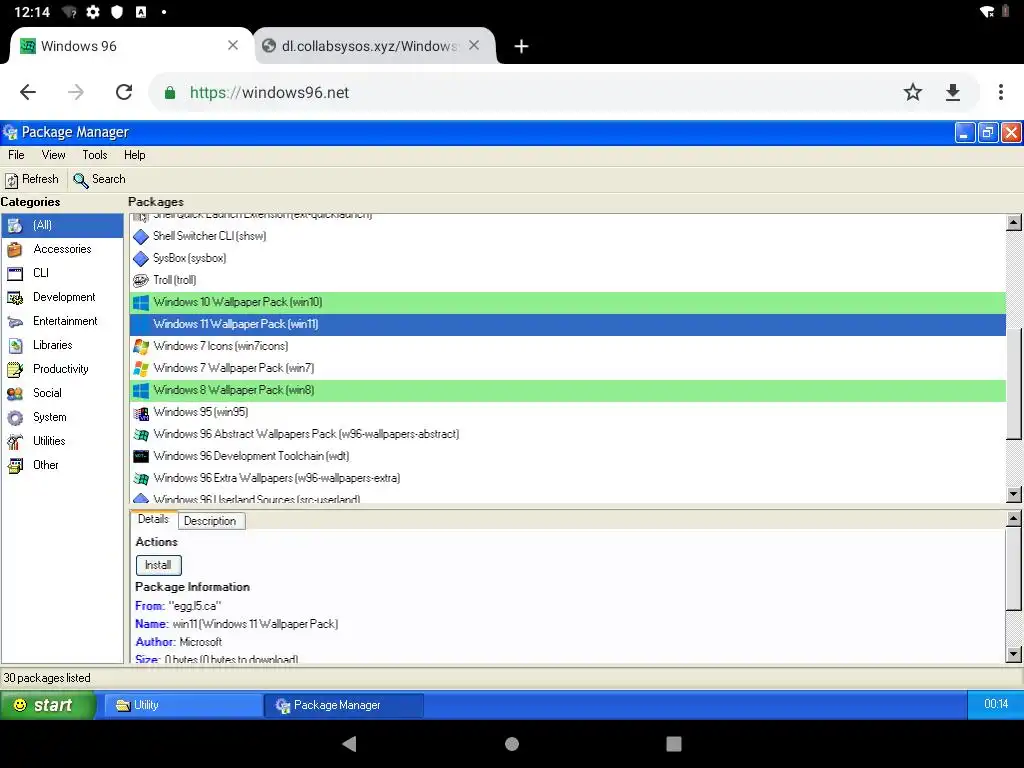Image resolution: width=1024 pixels, height=768 pixels.
Task: Go back in the browser
Action: click(x=28, y=92)
